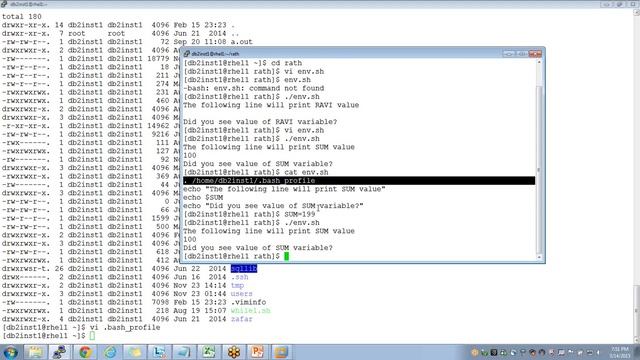Image resolution: width=640 pixels, height=360 pixels.
Task: Click the 'while1.sh' file entry
Action: (250, 311)
